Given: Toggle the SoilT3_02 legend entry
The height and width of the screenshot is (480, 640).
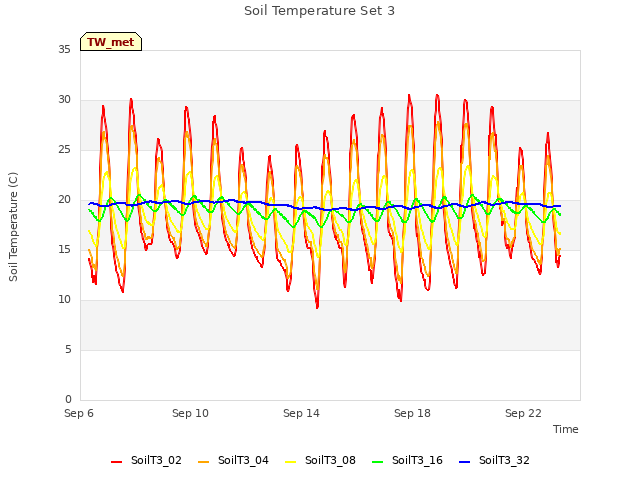Looking at the screenshot, I should [x=146, y=460].
